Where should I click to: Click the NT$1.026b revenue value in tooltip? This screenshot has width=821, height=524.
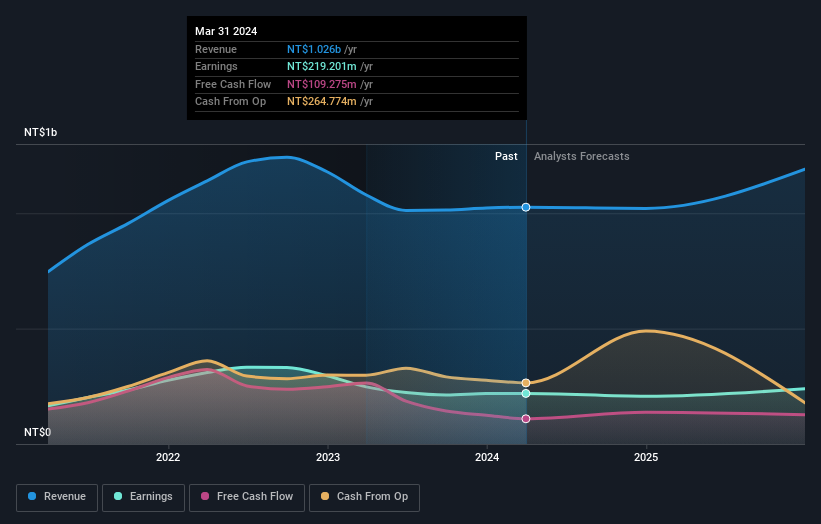tap(314, 49)
